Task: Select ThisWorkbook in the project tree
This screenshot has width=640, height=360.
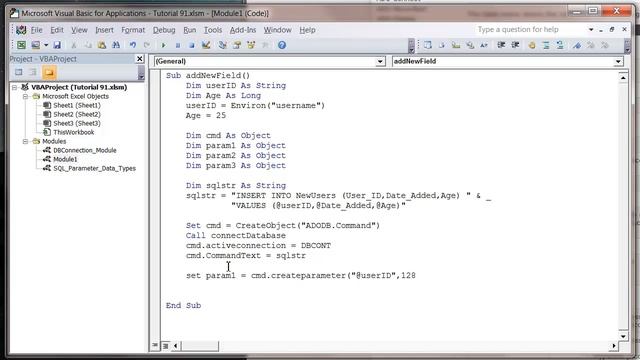Action: pos(73,132)
